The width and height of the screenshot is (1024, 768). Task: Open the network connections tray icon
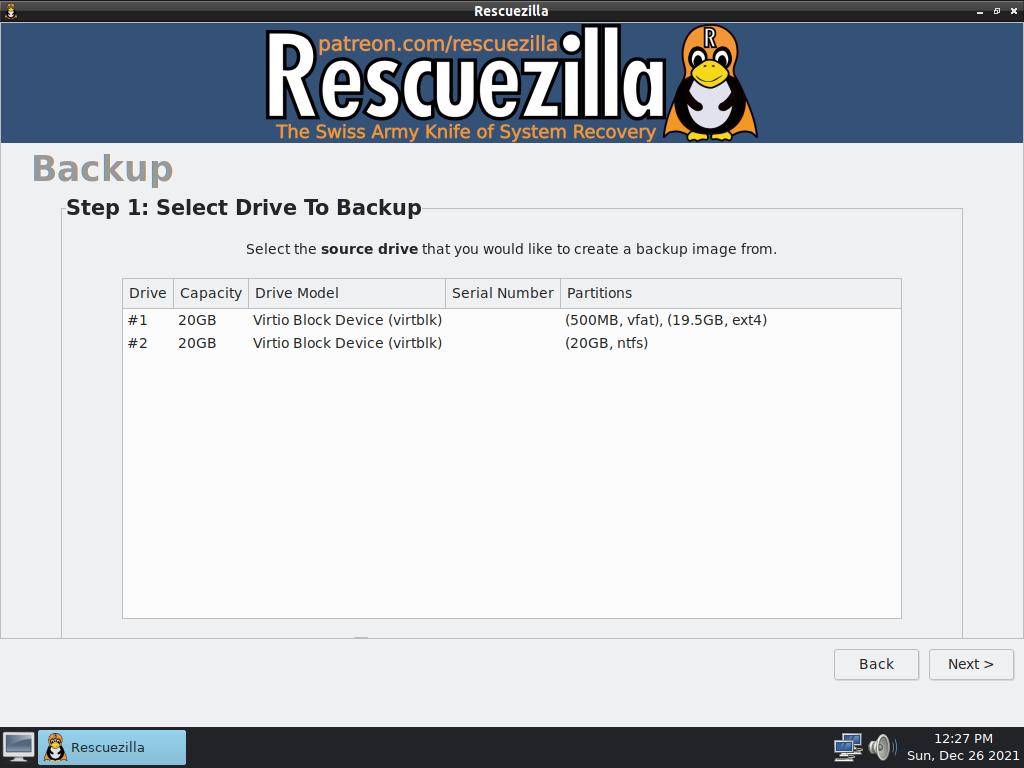point(848,747)
